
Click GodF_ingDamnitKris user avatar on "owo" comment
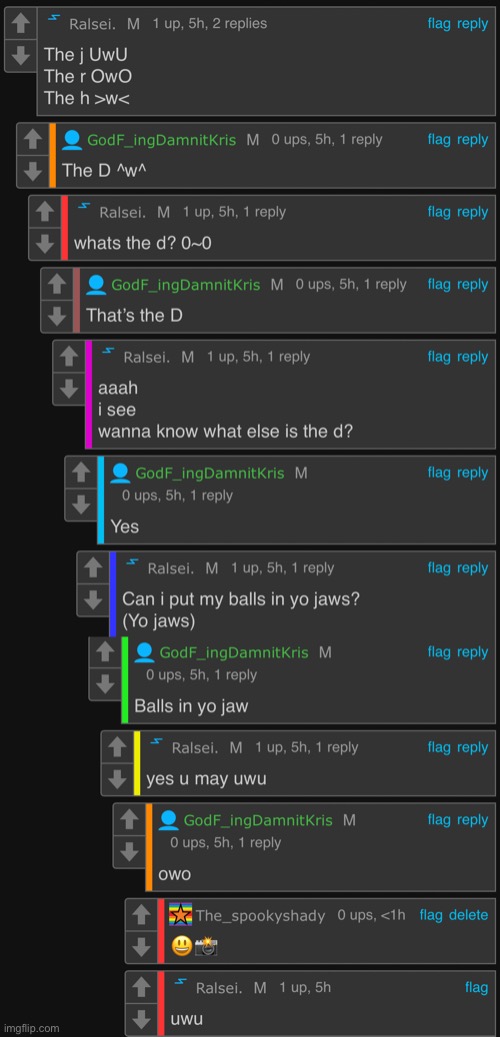(x=169, y=821)
